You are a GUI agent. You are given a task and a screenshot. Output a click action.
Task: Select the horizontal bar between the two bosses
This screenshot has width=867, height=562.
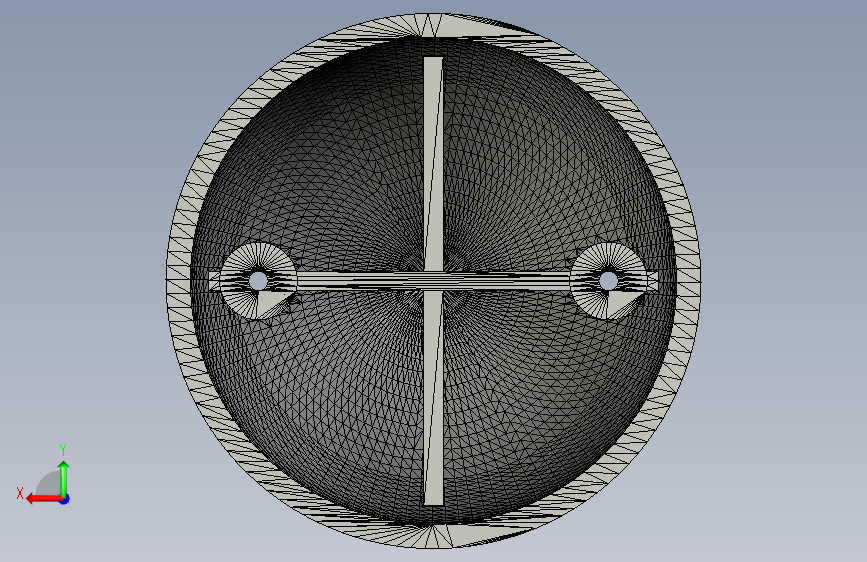(434, 281)
